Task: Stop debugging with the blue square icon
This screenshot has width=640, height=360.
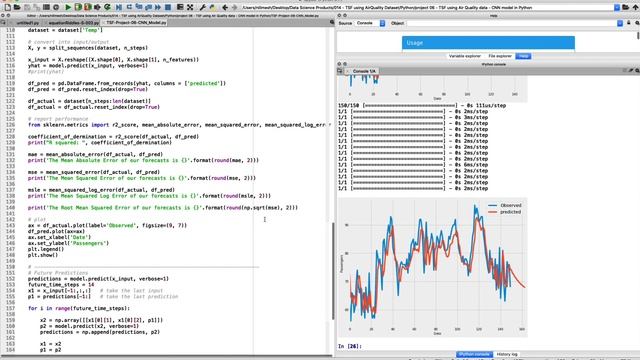Action: click(x=168, y=7)
